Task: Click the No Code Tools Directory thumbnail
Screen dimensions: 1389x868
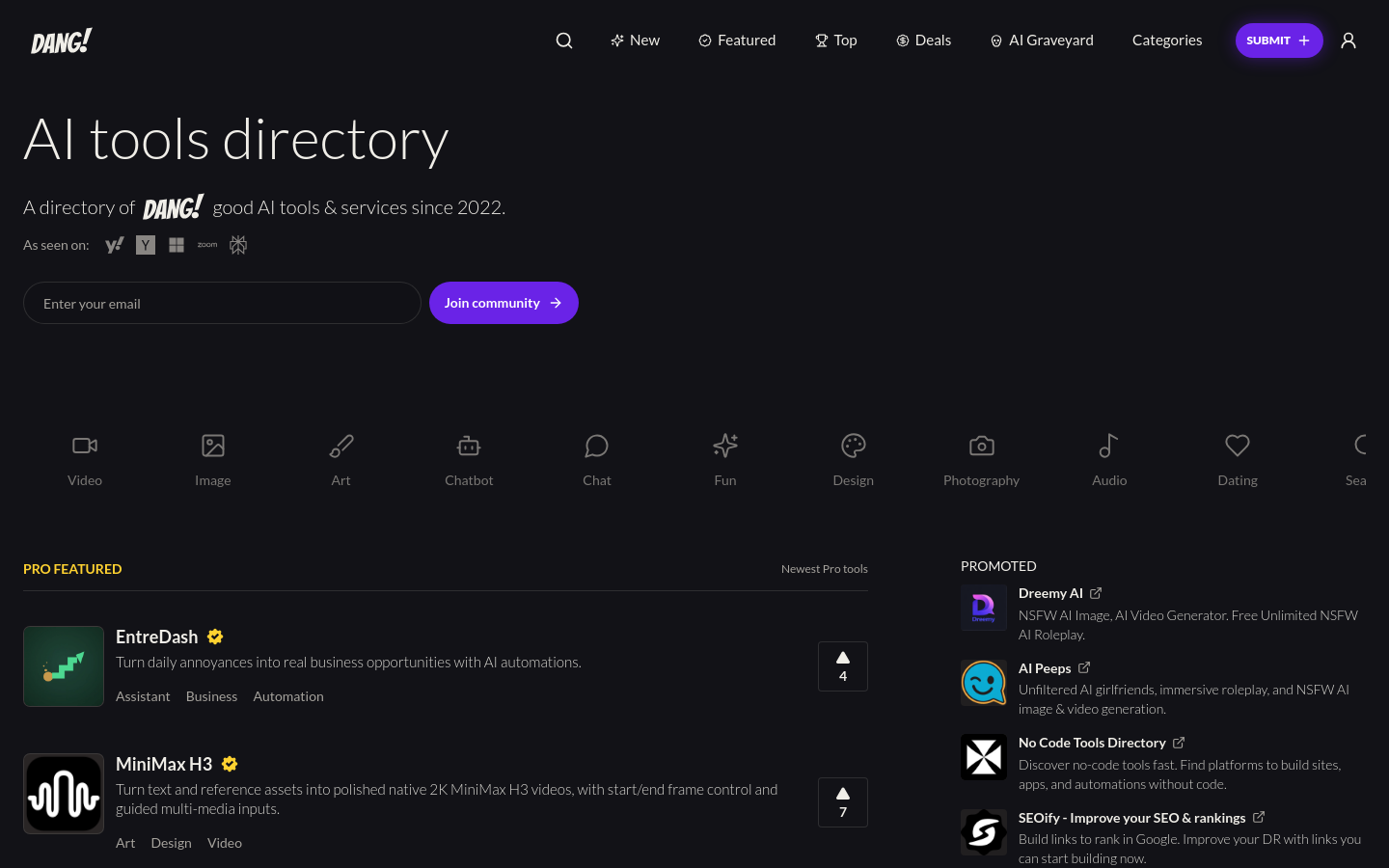Action: pyautogui.click(x=984, y=757)
